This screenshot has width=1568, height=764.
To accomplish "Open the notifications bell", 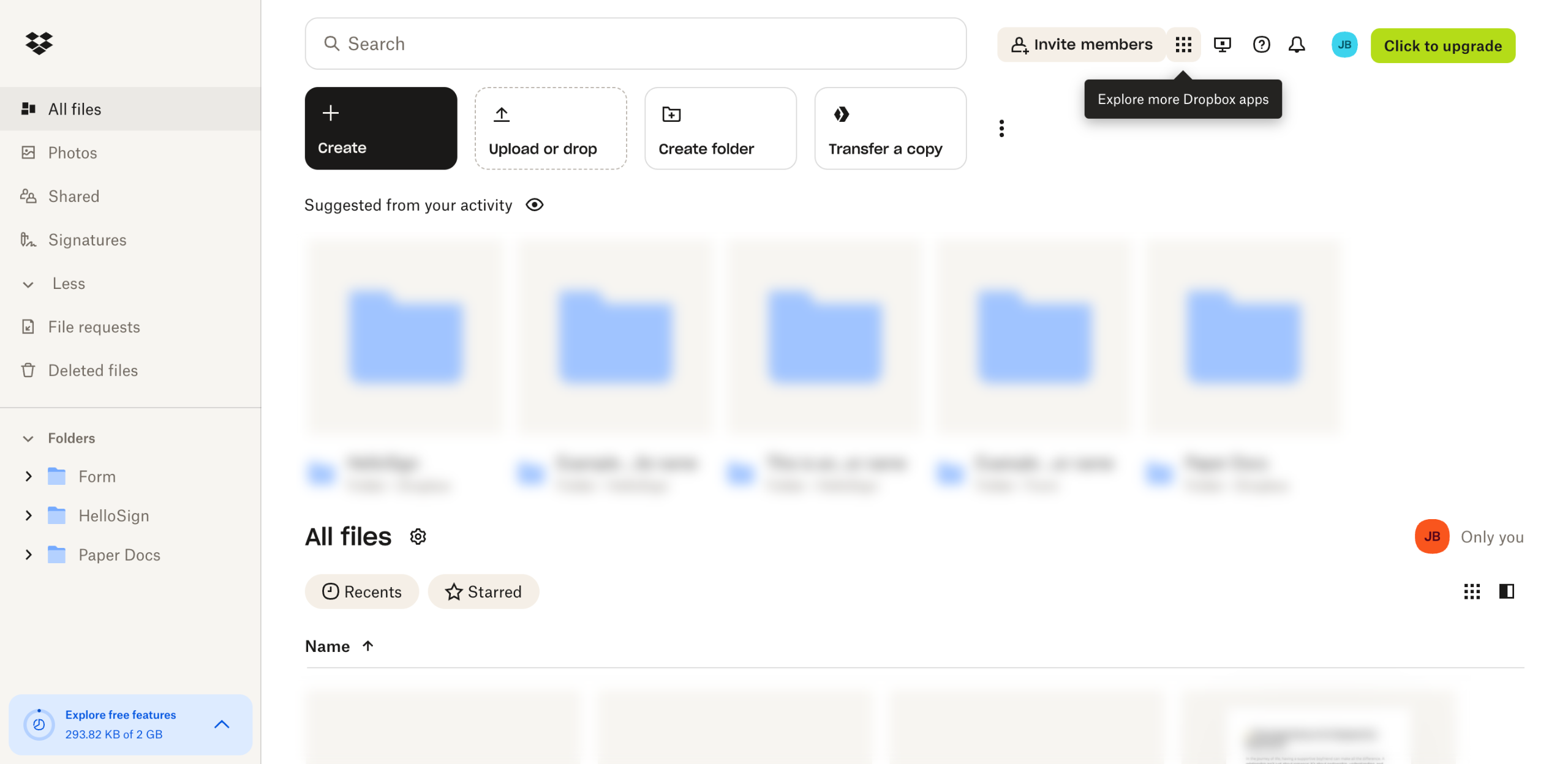I will tap(1296, 45).
